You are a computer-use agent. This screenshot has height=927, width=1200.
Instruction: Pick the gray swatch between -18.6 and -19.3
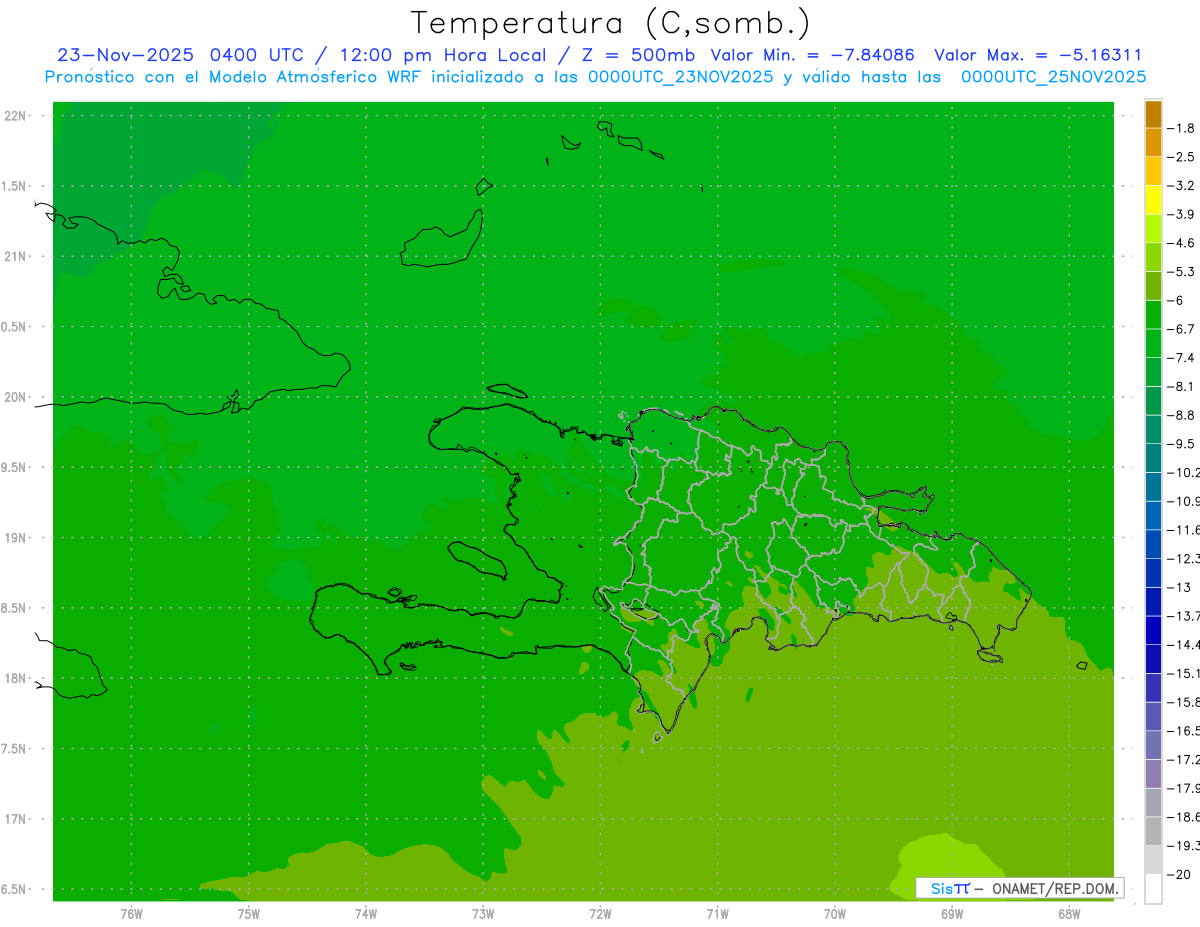[x=1153, y=831]
